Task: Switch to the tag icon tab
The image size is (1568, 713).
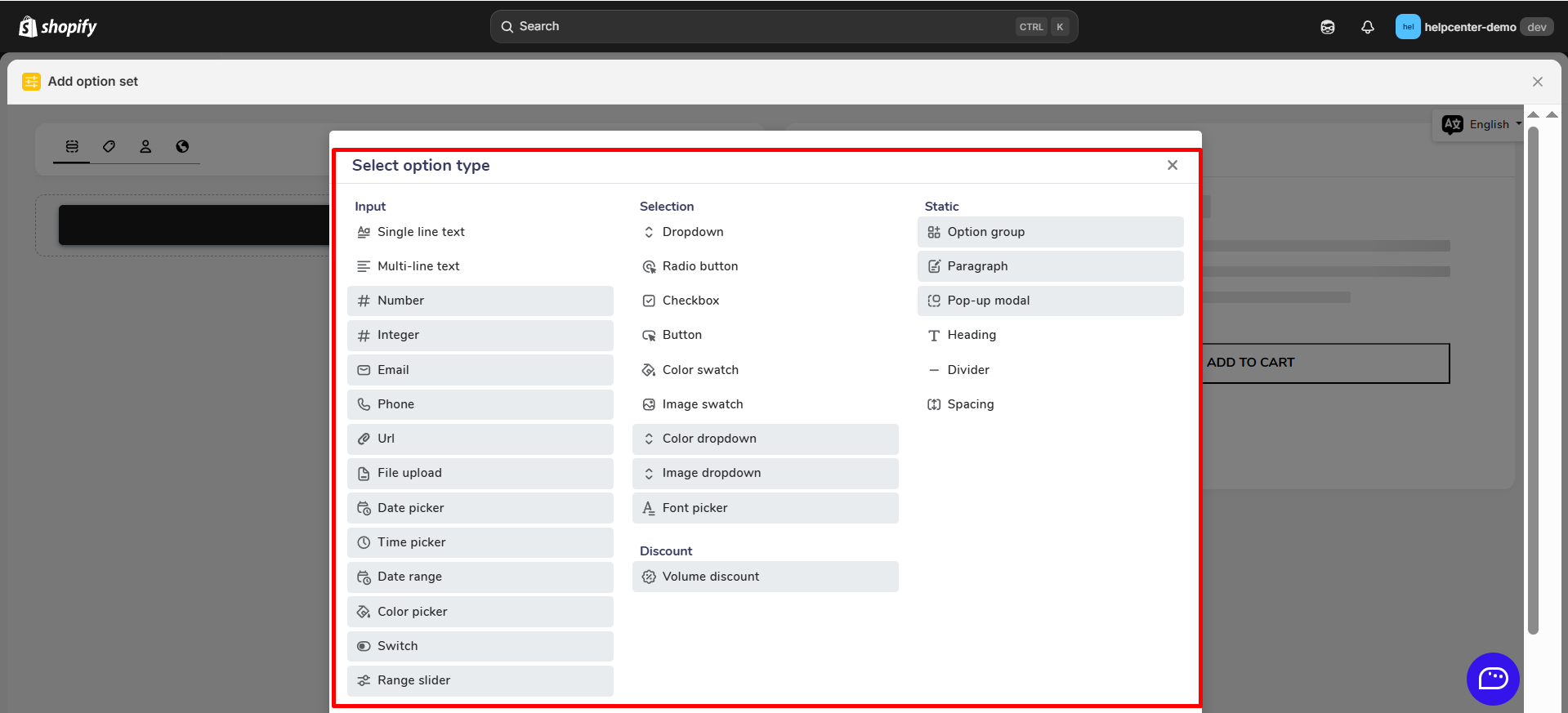Action: click(x=109, y=146)
